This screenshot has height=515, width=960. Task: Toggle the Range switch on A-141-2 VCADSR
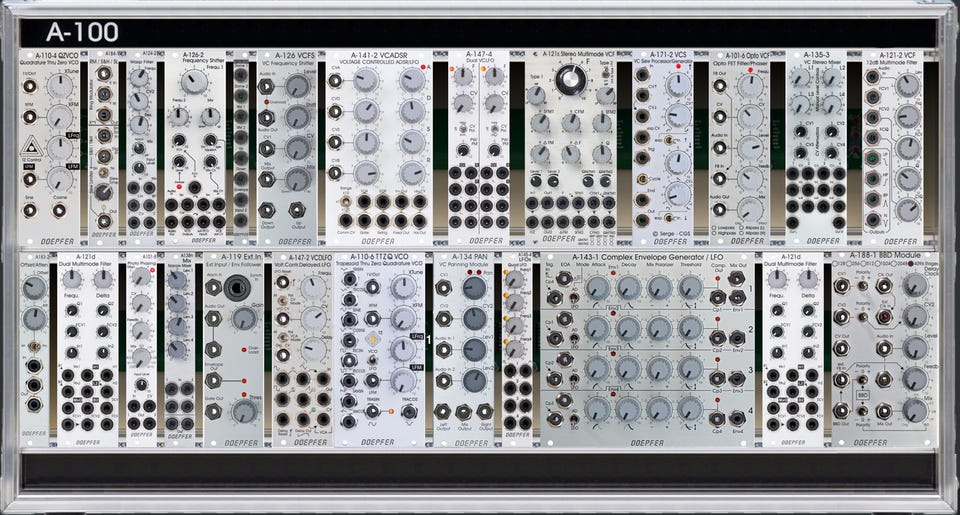pos(347,201)
